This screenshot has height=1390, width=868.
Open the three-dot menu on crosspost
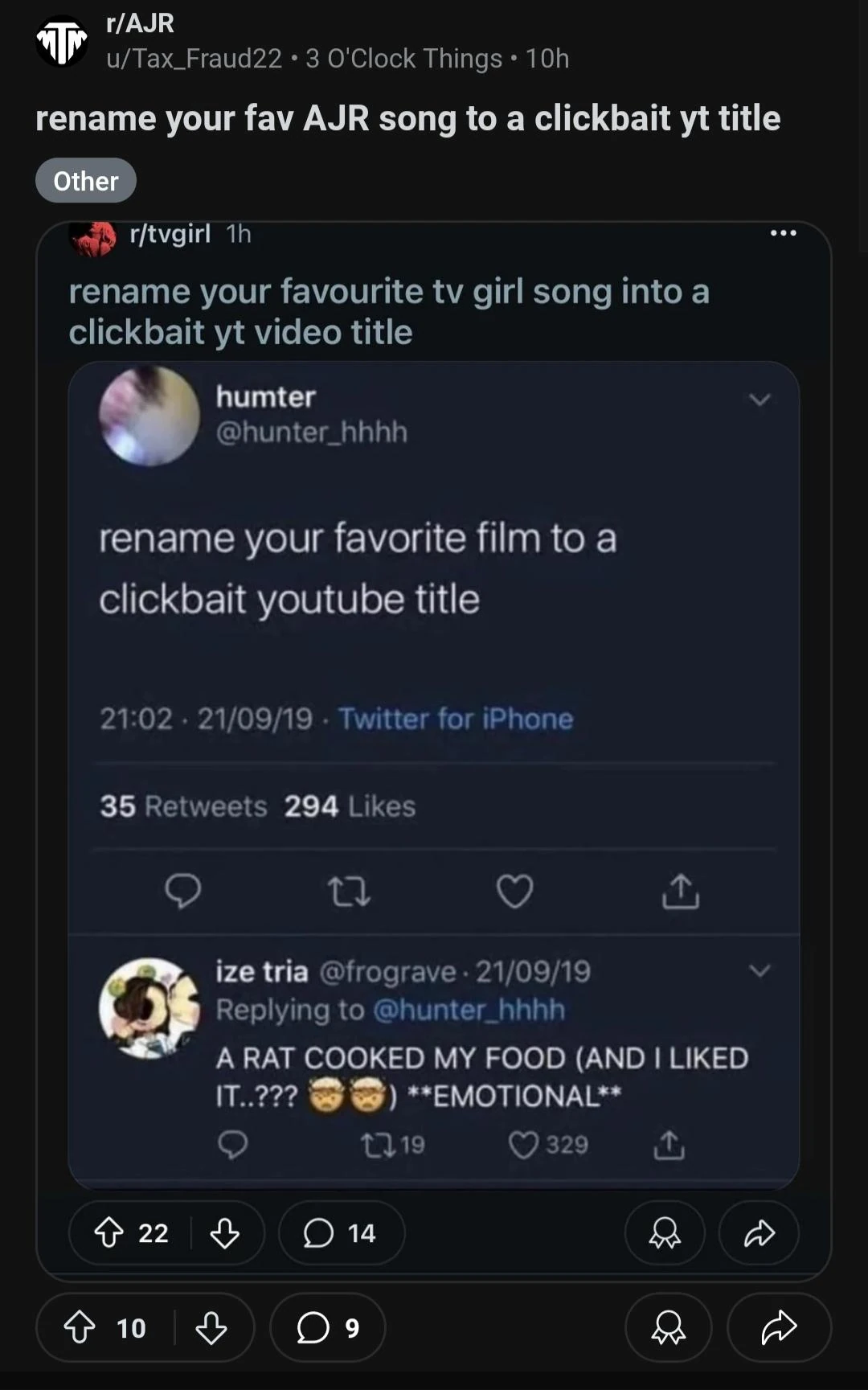tap(783, 233)
